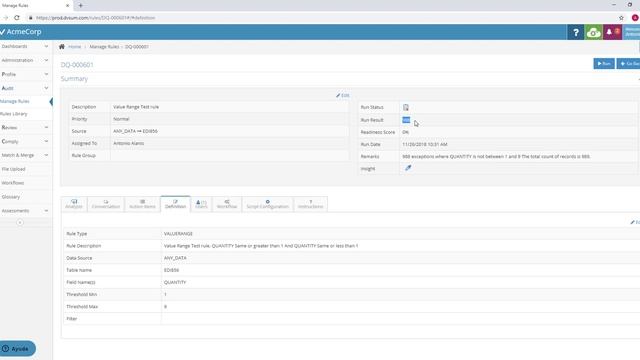
Task: Open Rules Library in sidebar
Action: coord(14,114)
